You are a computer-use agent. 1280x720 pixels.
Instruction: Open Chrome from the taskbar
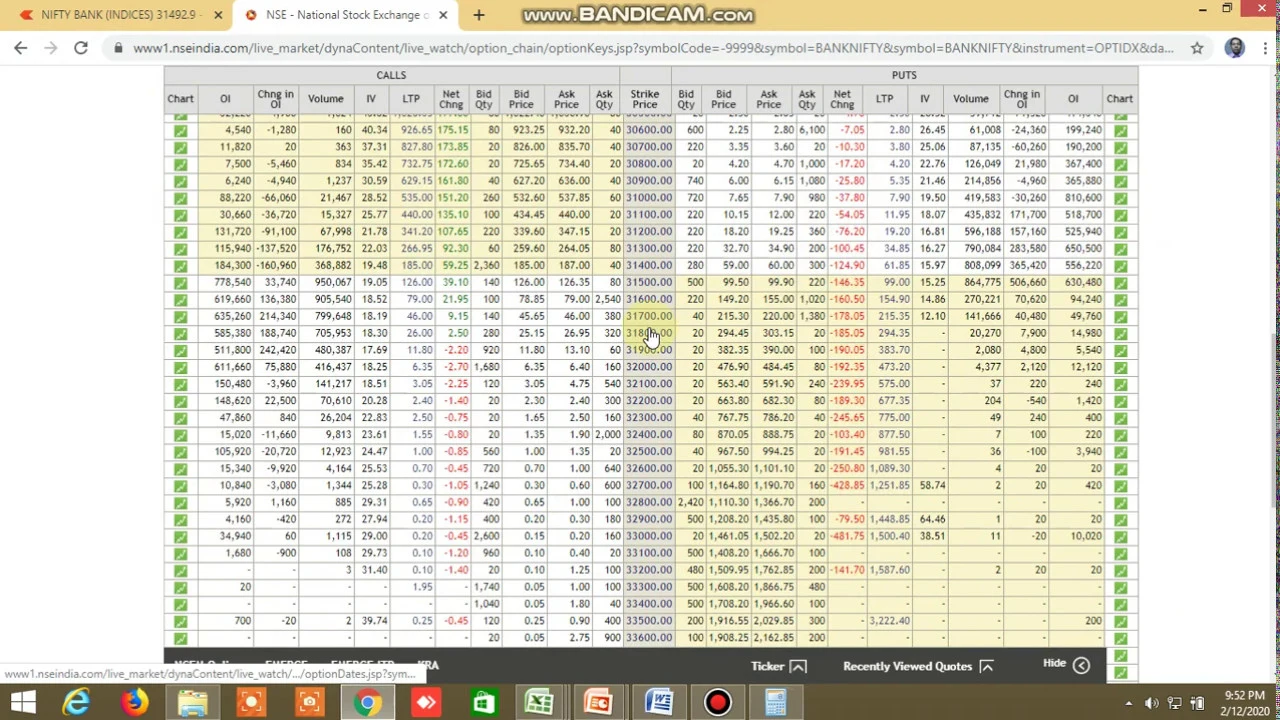(x=368, y=703)
